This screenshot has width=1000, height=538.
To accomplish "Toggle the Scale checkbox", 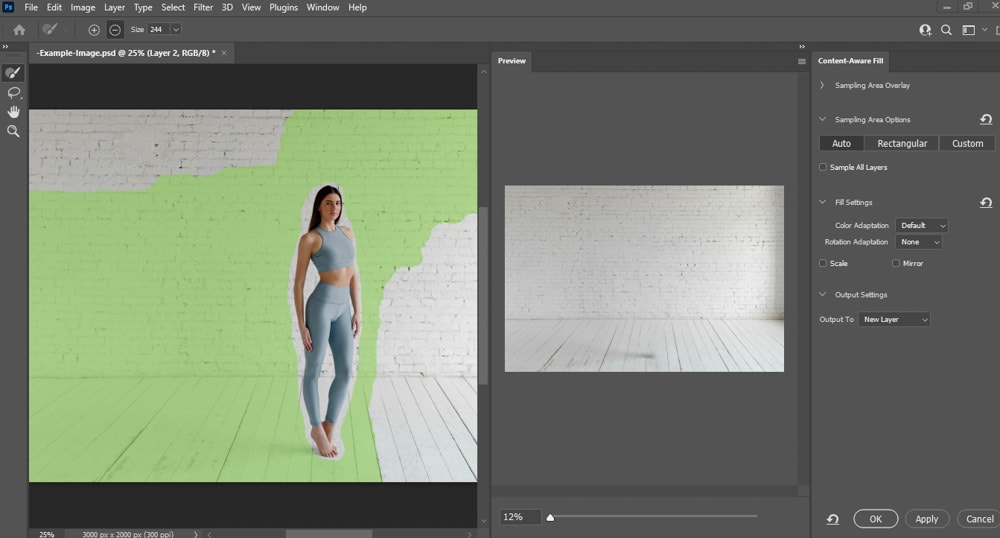I will tap(823, 263).
